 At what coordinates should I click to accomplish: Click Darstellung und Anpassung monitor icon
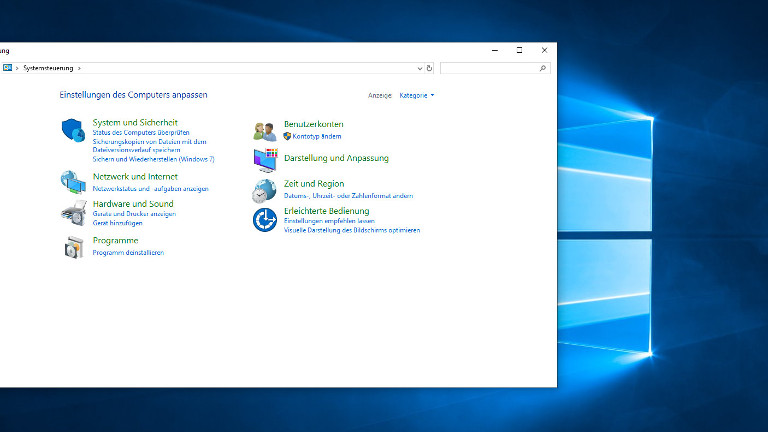(265, 159)
